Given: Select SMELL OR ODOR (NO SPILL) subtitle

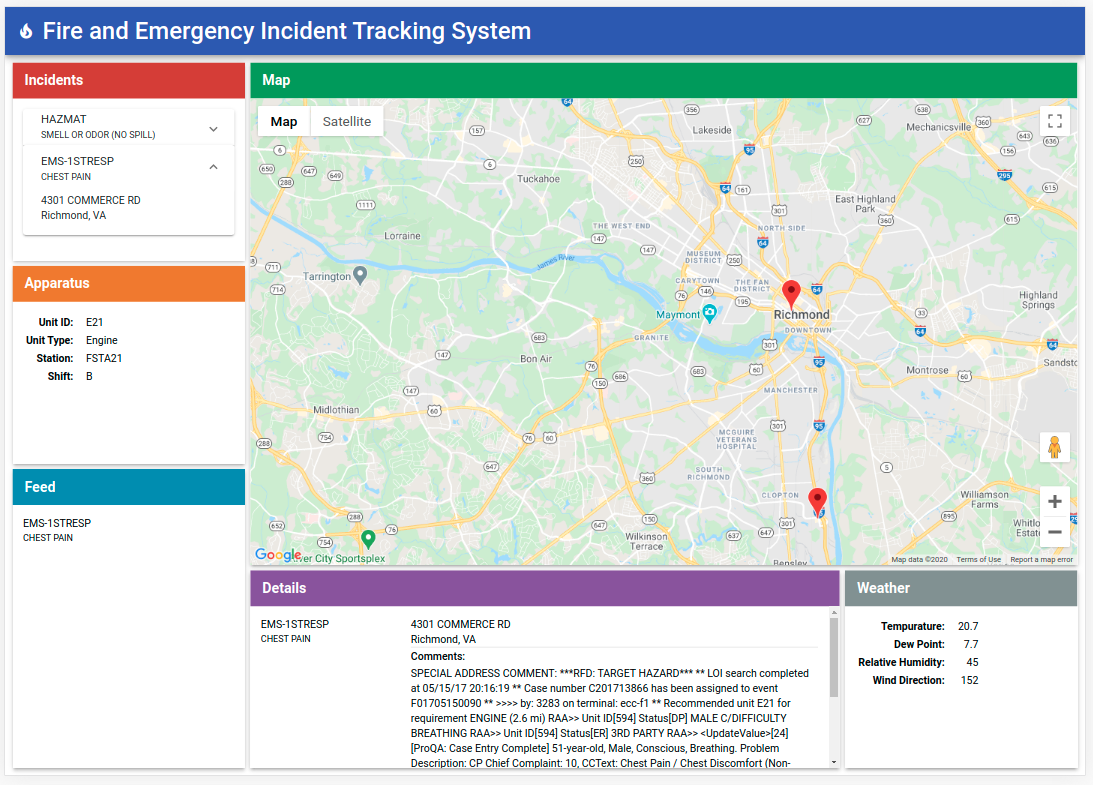Looking at the screenshot, I should 98,135.
